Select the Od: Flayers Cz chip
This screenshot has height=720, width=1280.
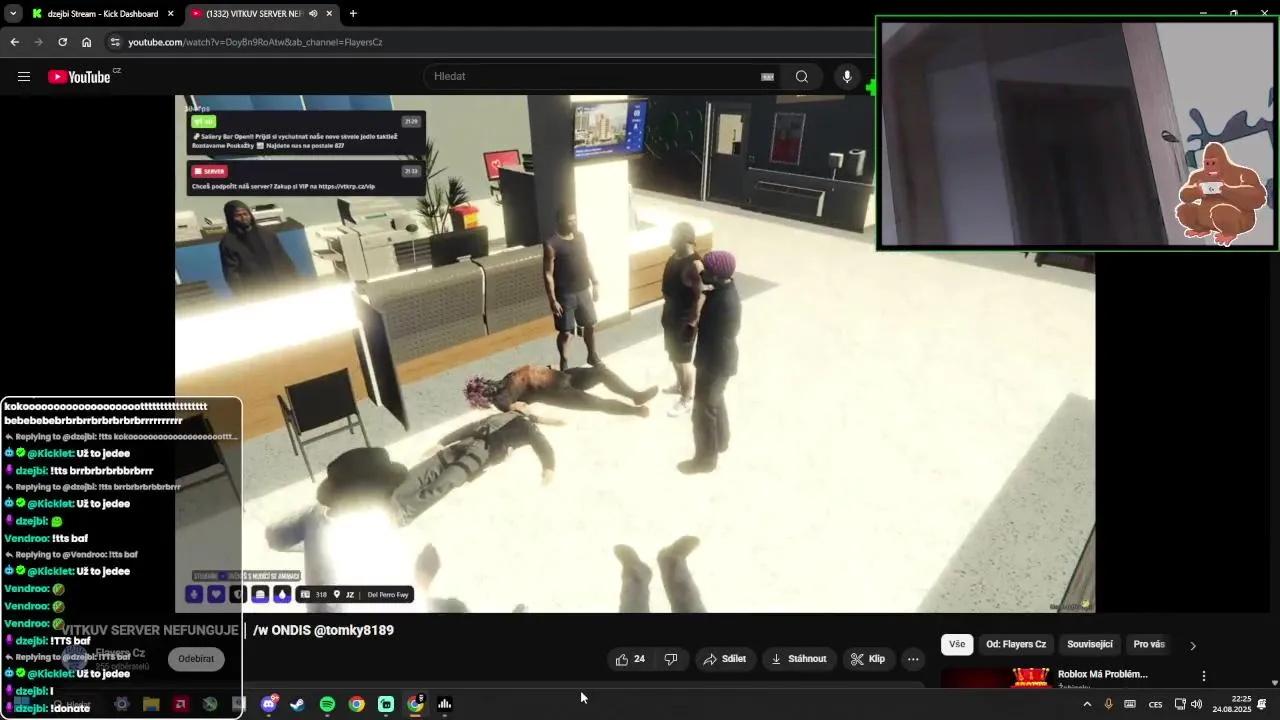pyautogui.click(x=1016, y=644)
